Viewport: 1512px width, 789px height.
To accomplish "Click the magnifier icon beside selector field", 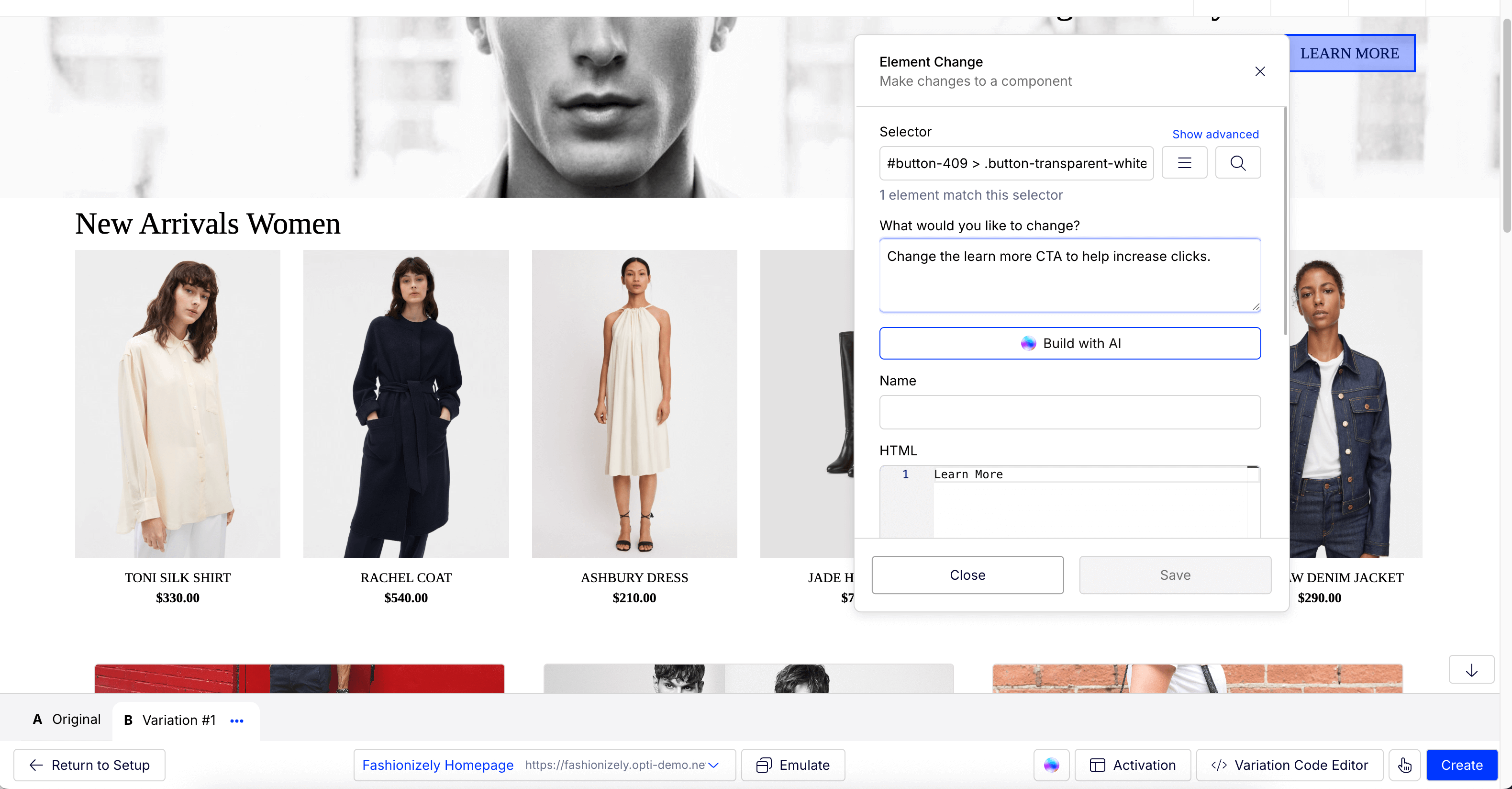I will click(1237, 163).
